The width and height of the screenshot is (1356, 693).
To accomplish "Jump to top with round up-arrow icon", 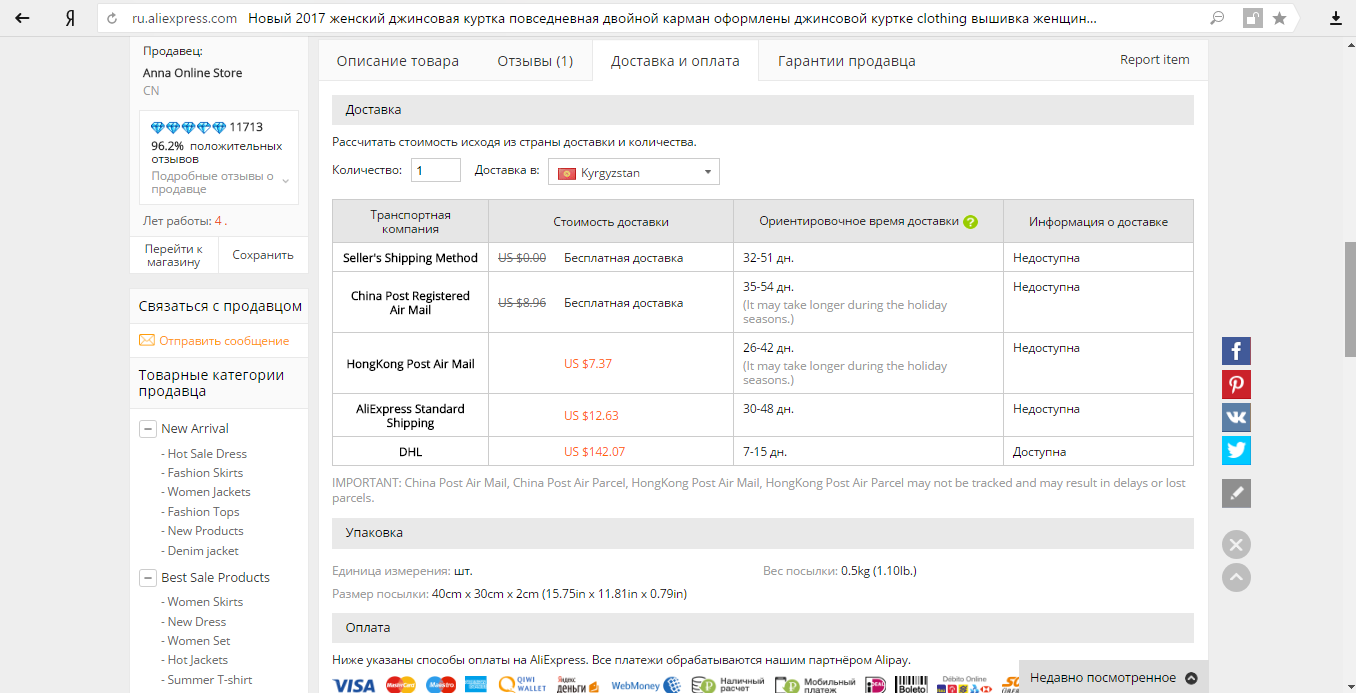I will [x=1236, y=577].
